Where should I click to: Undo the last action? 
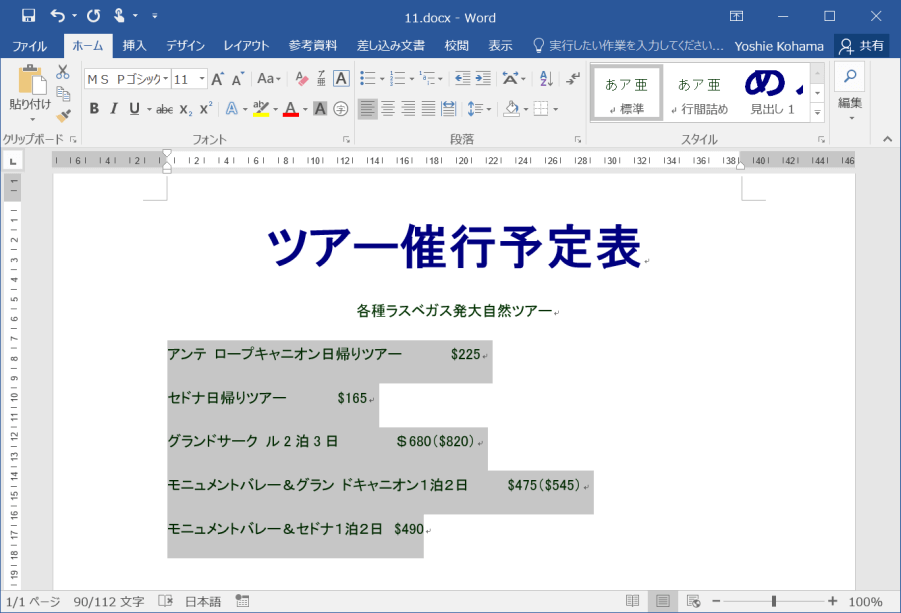click(x=57, y=16)
